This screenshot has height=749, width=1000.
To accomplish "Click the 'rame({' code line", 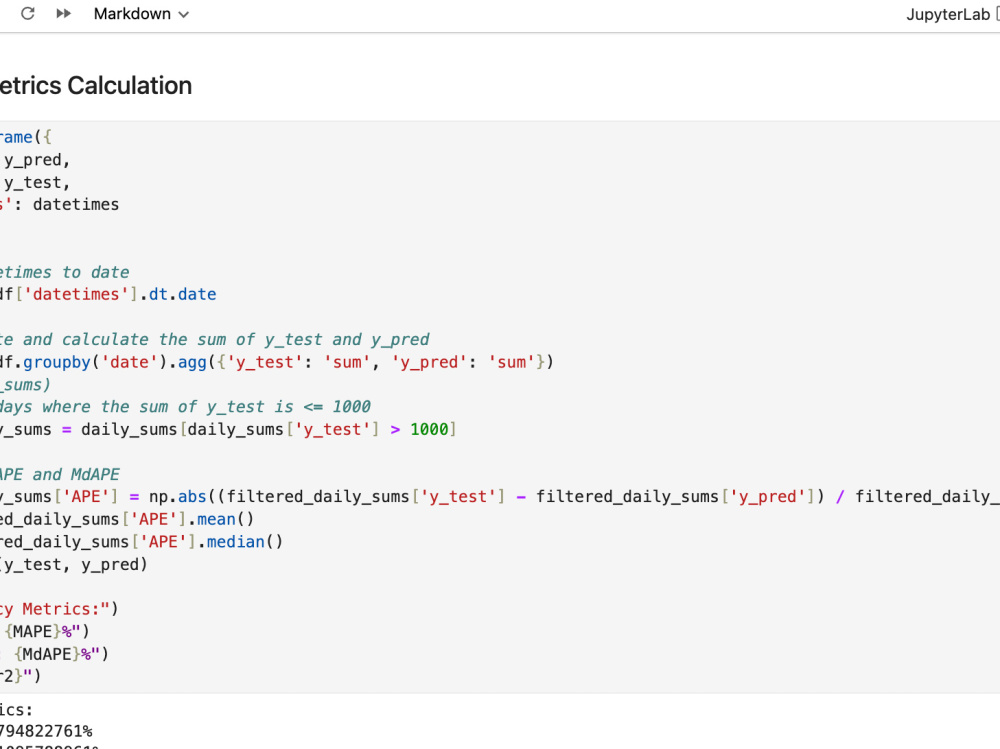I will [26, 137].
